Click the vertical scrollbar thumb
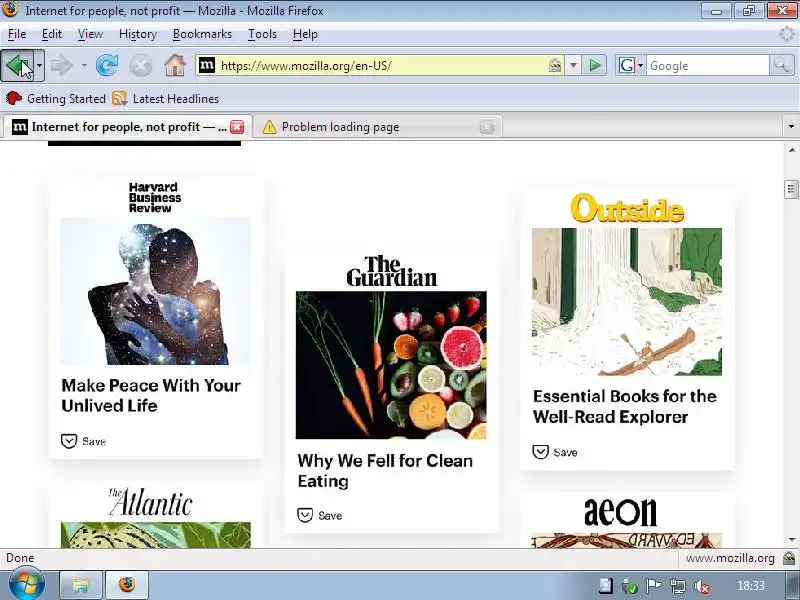Viewport: 800px width, 600px height. tap(791, 189)
